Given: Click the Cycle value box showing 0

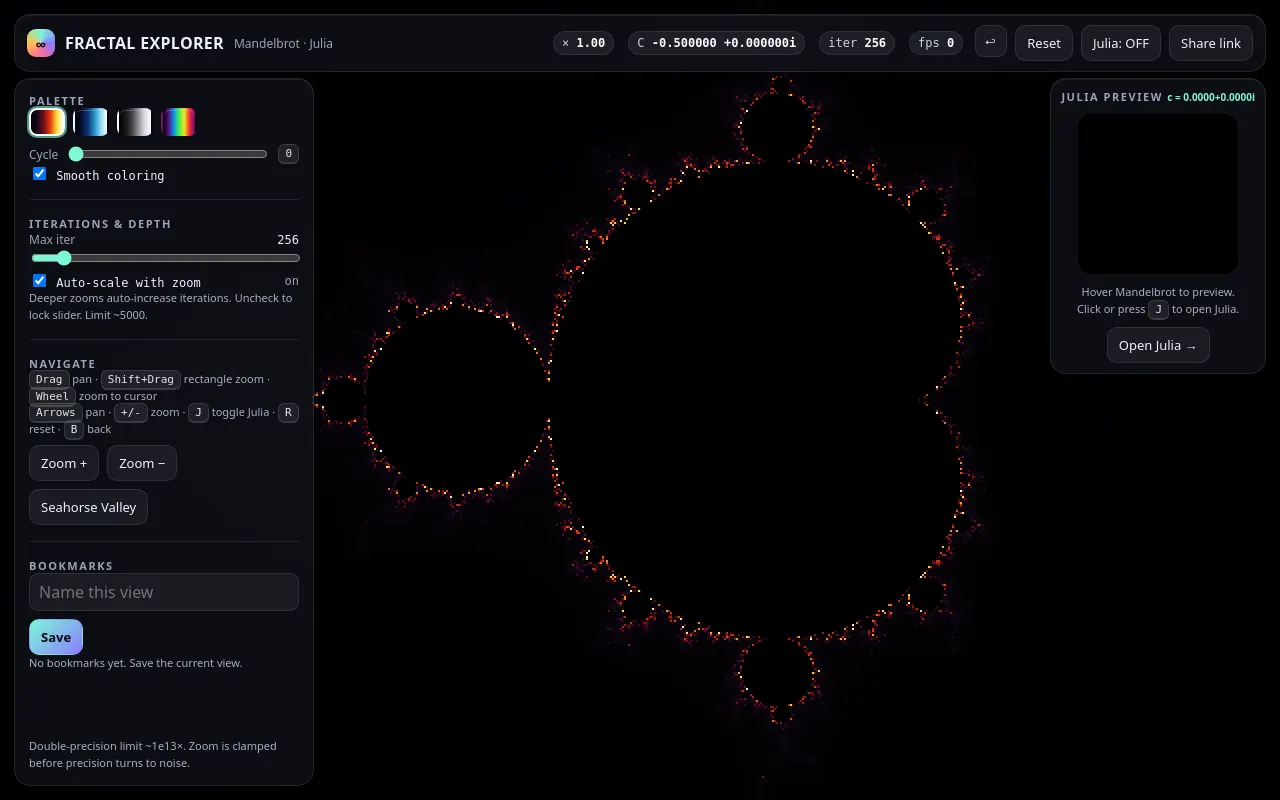Looking at the screenshot, I should click(288, 154).
